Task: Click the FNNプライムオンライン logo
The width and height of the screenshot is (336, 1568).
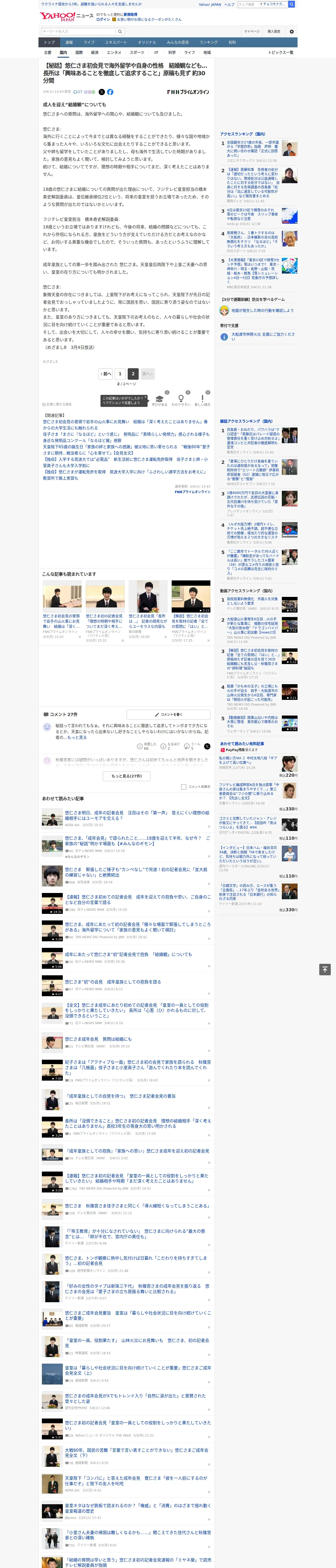Action: tap(188, 92)
